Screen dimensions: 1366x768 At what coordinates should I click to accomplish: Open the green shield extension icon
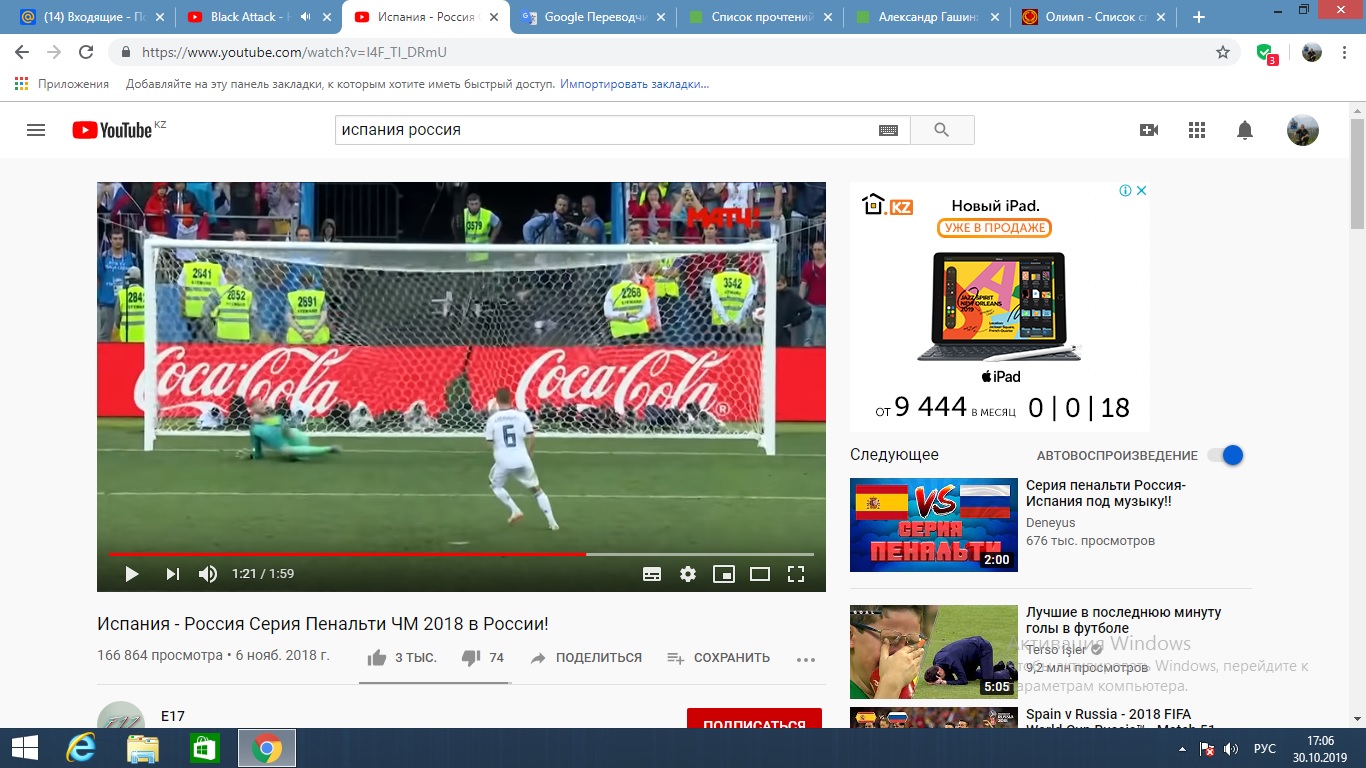pyautogui.click(x=1266, y=53)
